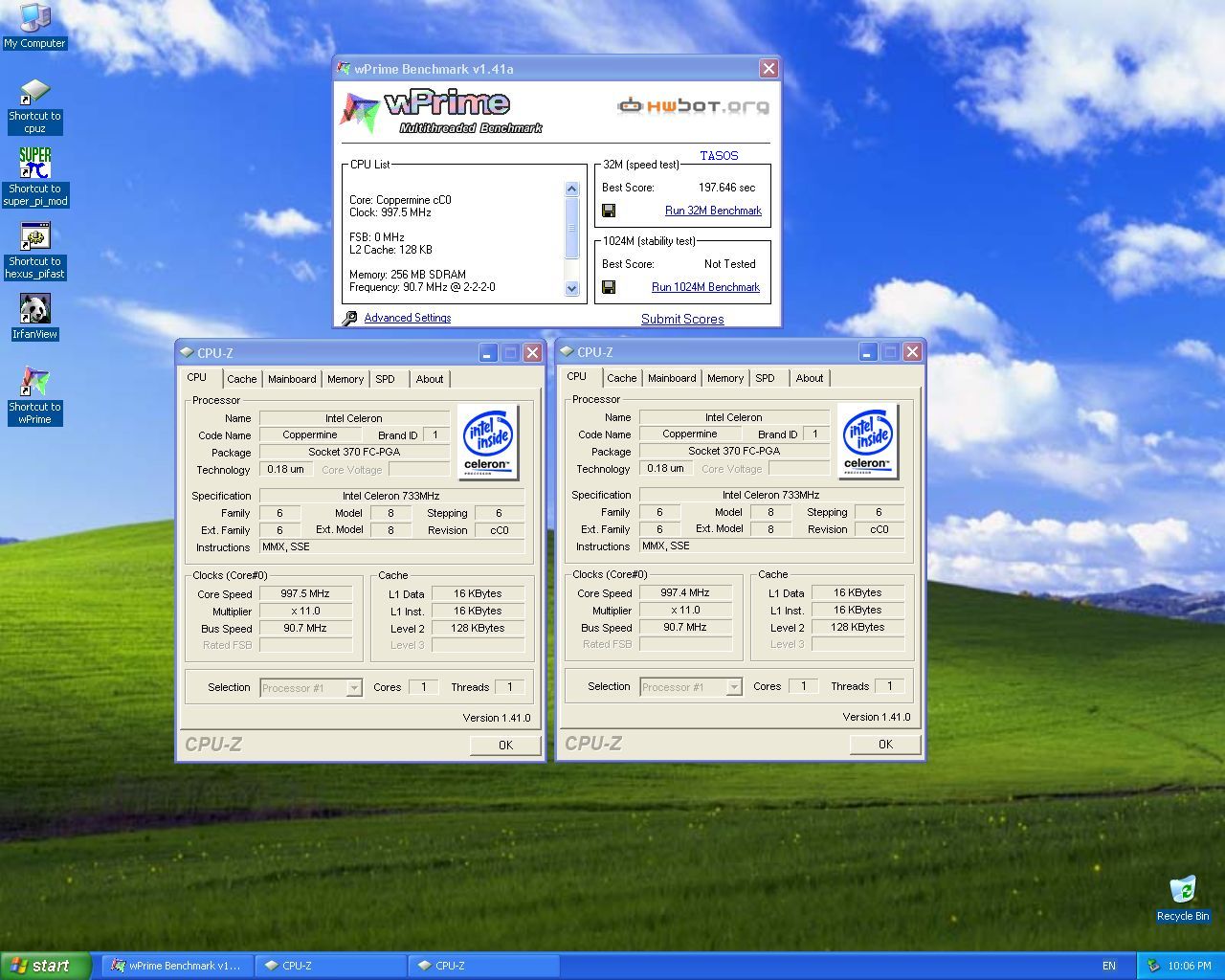This screenshot has height=980, width=1225.
Task: Click the CPU List scrollbar thumb
Action: pyautogui.click(x=572, y=228)
